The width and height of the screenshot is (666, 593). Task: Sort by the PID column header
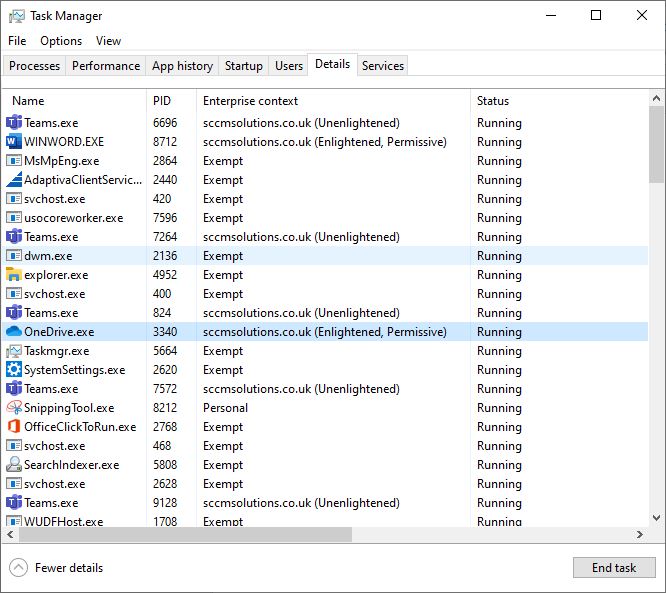pyautogui.click(x=162, y=100)
